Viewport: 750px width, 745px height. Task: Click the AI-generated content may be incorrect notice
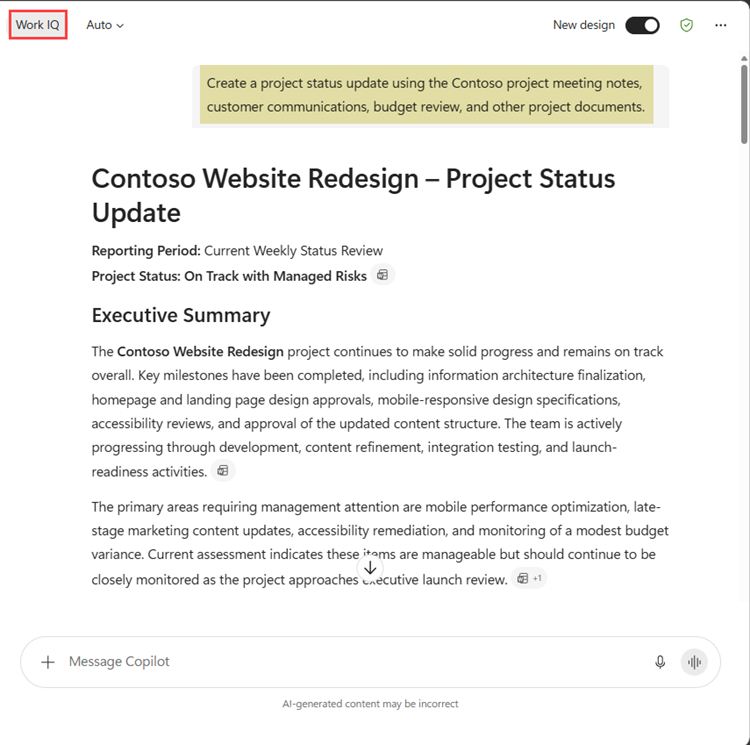point(370,703)
